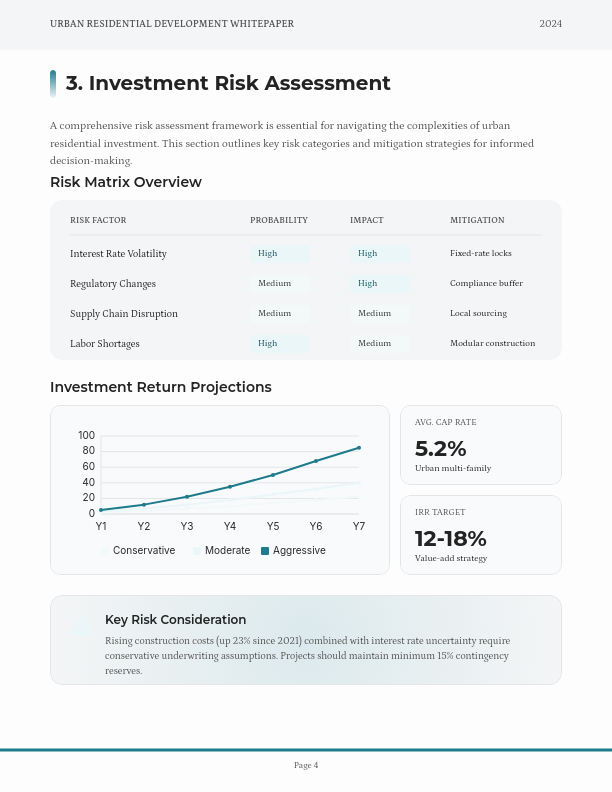Click the Moderate legend color marker
Screen dimensions: 612x792
tap(197, 551)
